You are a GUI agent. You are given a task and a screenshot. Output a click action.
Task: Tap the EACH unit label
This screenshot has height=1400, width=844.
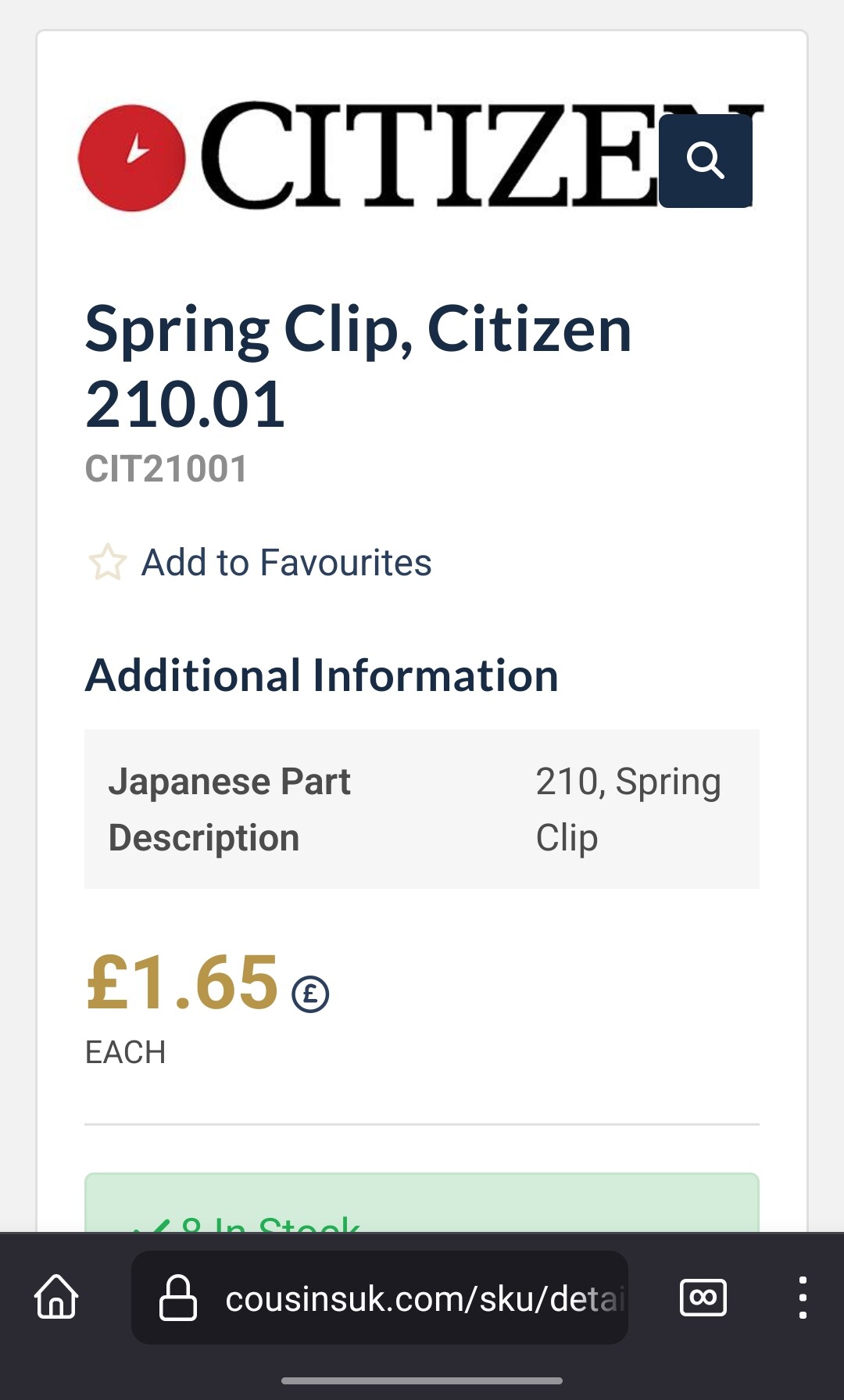point(125,1052)
